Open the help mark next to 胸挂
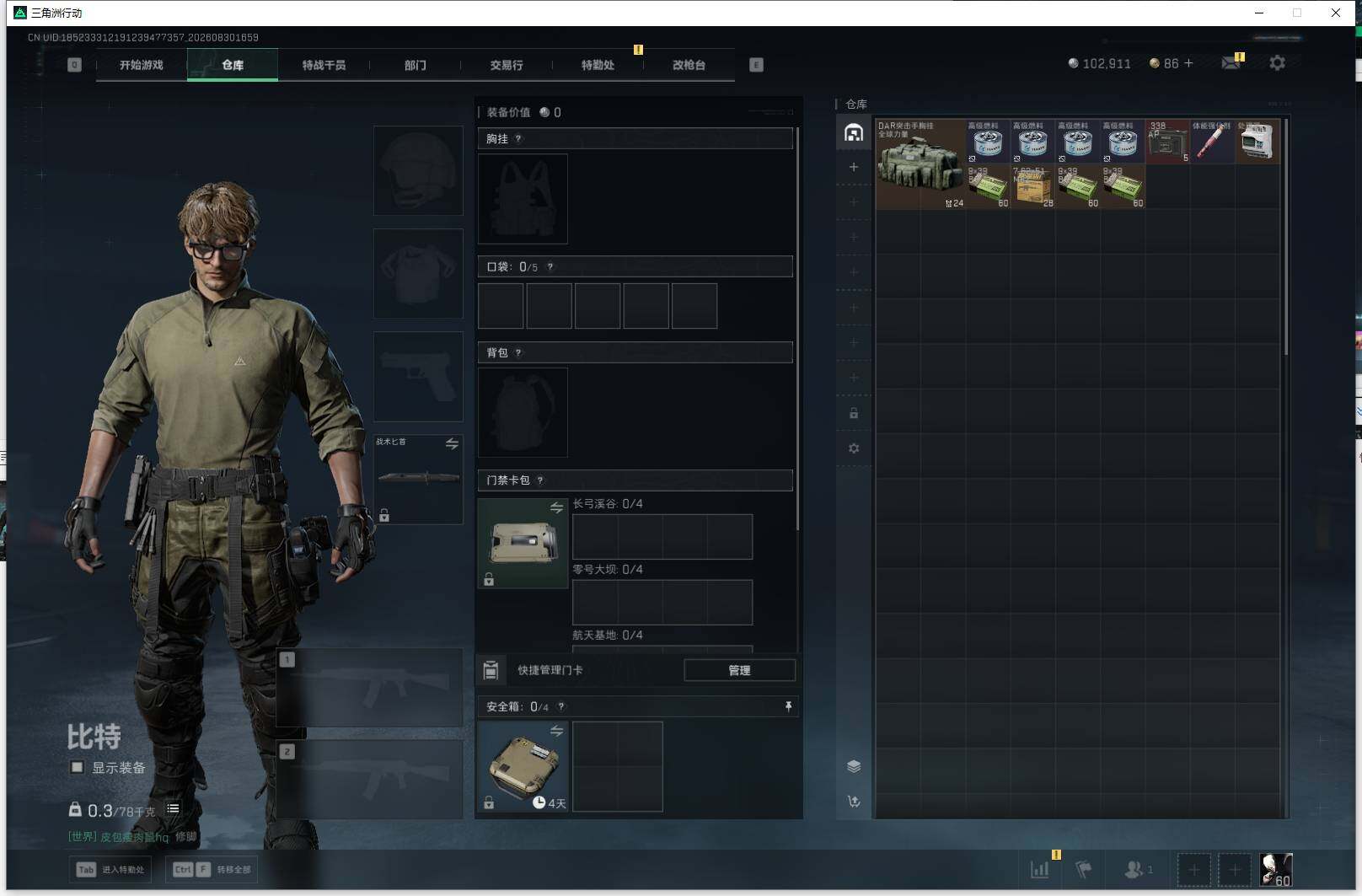 518,139
